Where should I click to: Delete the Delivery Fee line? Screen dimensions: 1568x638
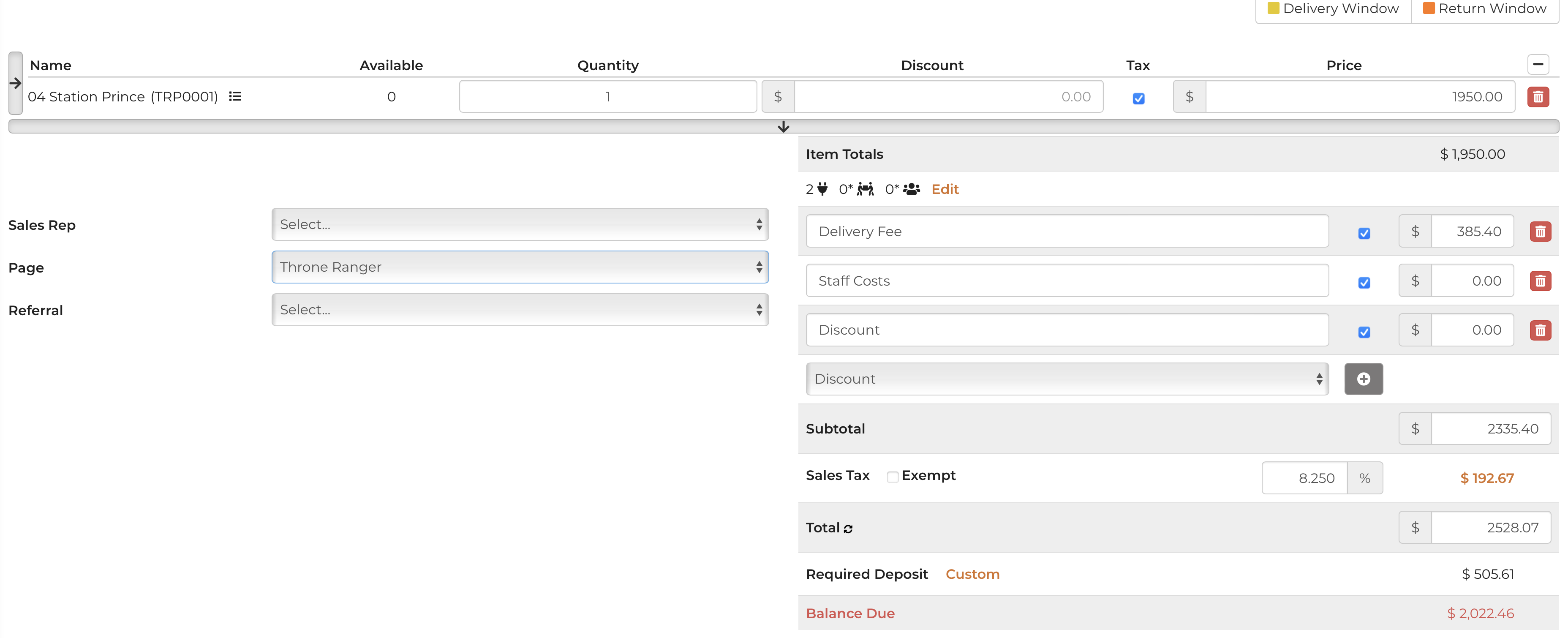(x=1540, y=232)
